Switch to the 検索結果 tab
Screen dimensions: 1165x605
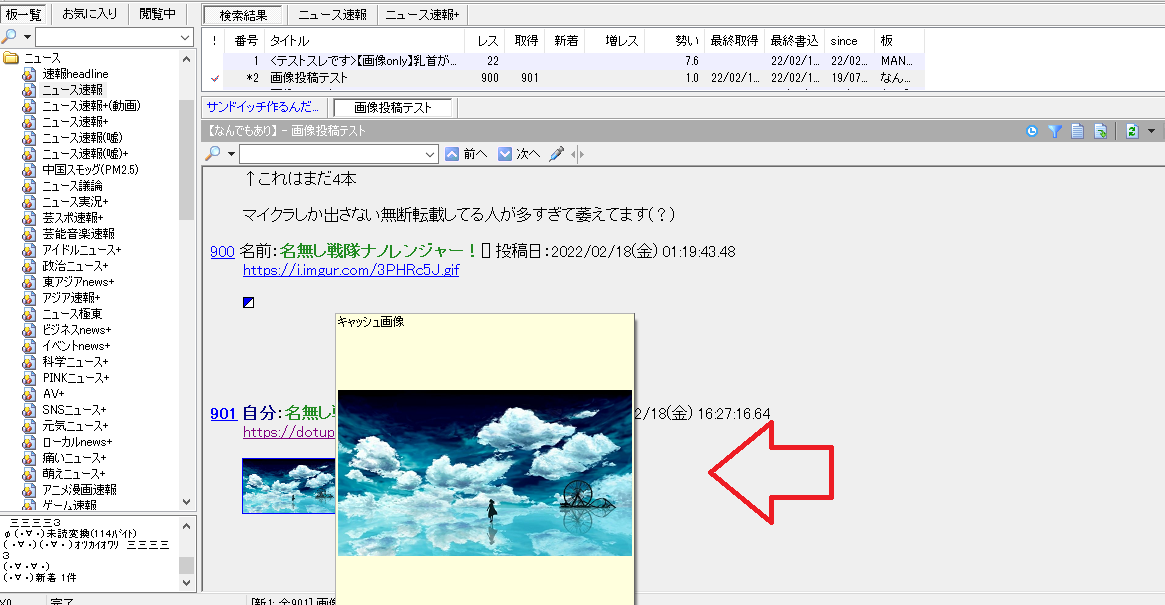pos(243,15)
